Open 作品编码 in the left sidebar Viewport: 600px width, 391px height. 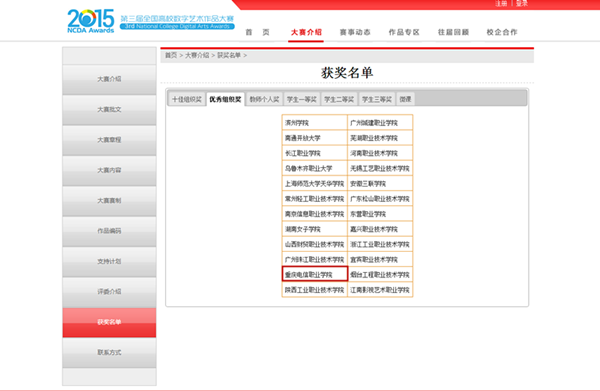[109, 231]
